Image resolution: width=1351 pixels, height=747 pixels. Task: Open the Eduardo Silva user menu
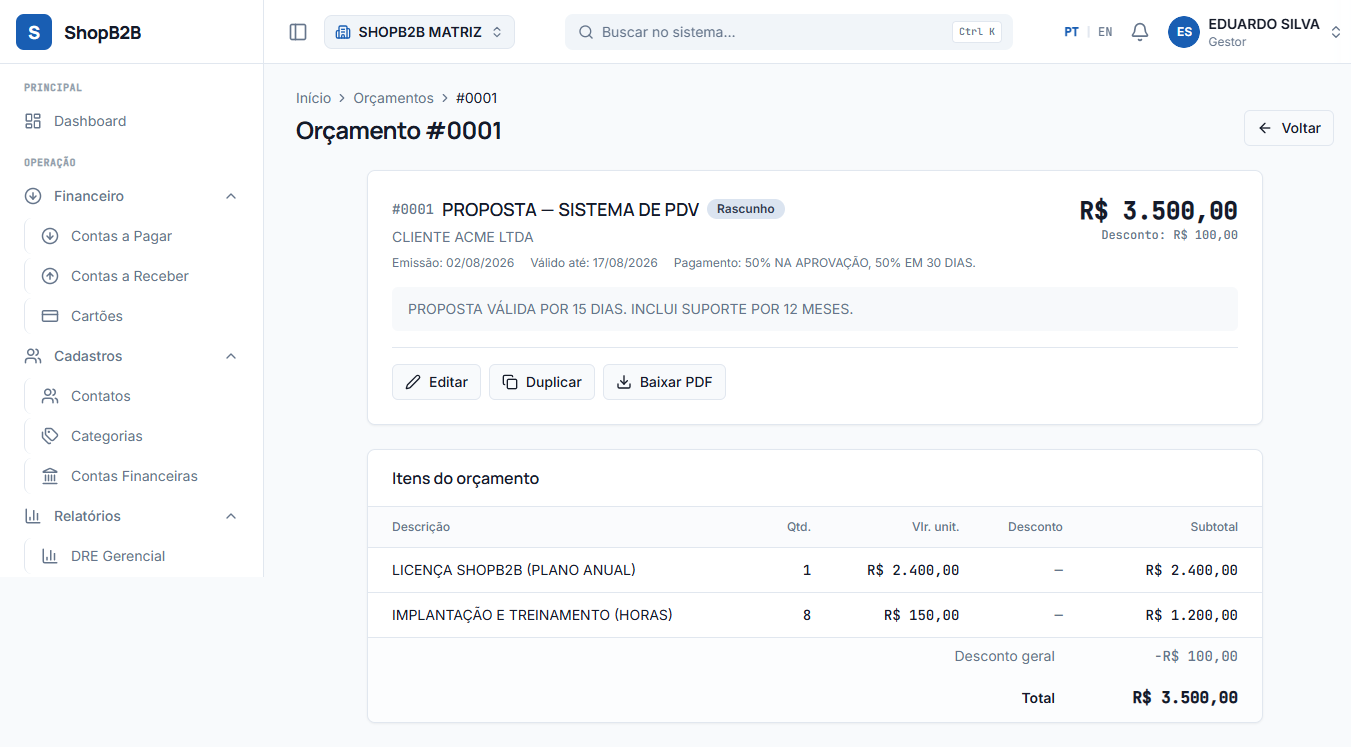pyautogui.click(x=1255, y=32)
